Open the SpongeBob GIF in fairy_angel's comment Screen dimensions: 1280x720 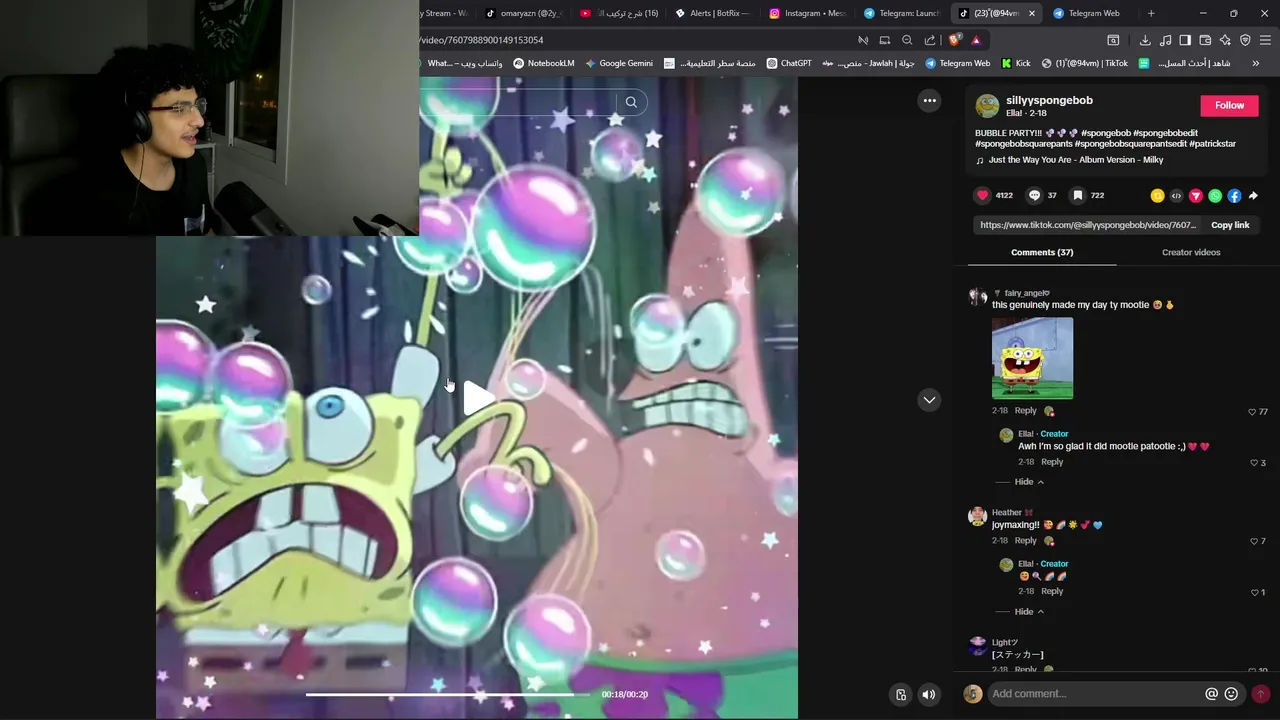[x=1032, y=358]
